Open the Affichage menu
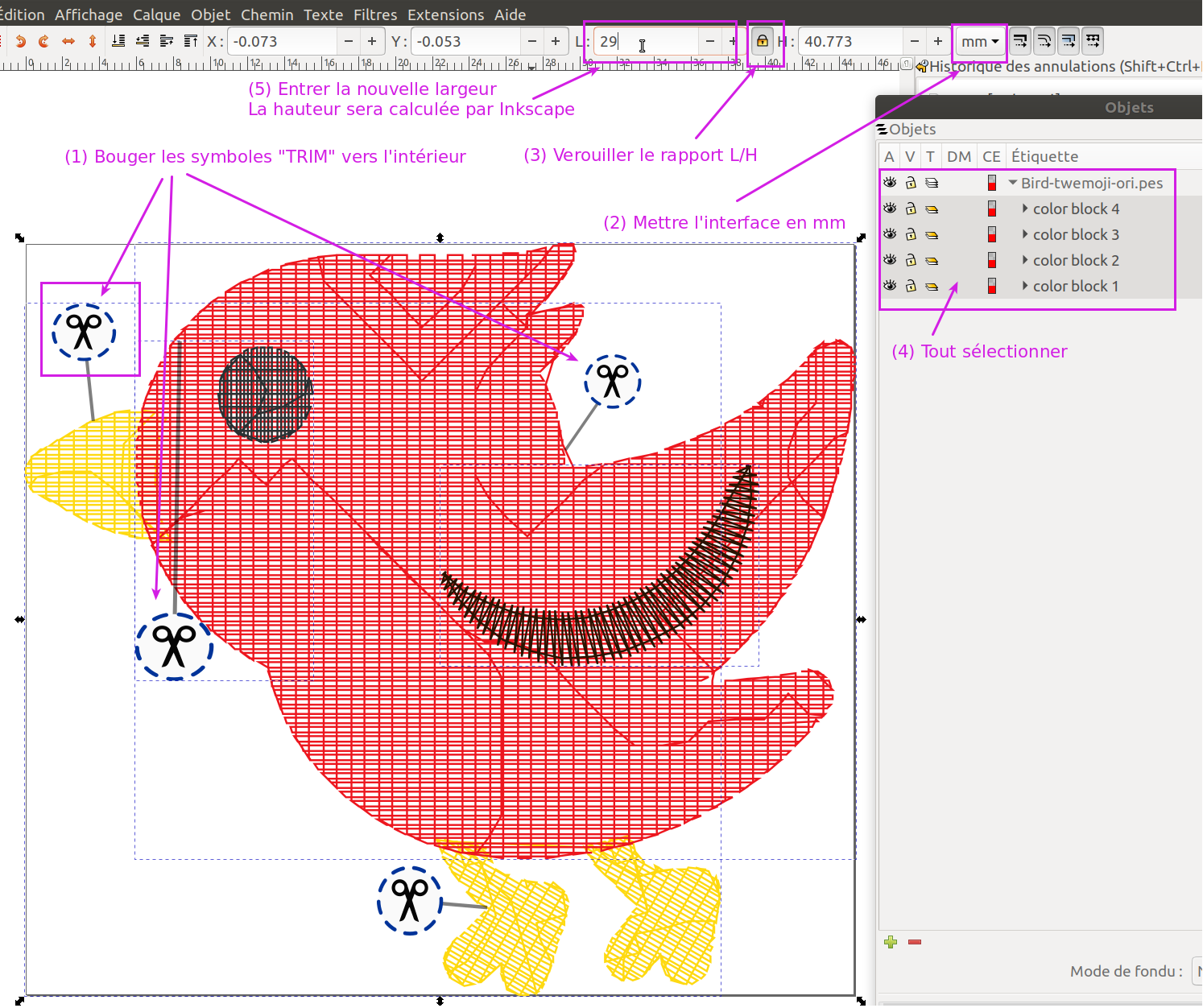Screen dimensions: 1203x1008 tap(89, 14)
